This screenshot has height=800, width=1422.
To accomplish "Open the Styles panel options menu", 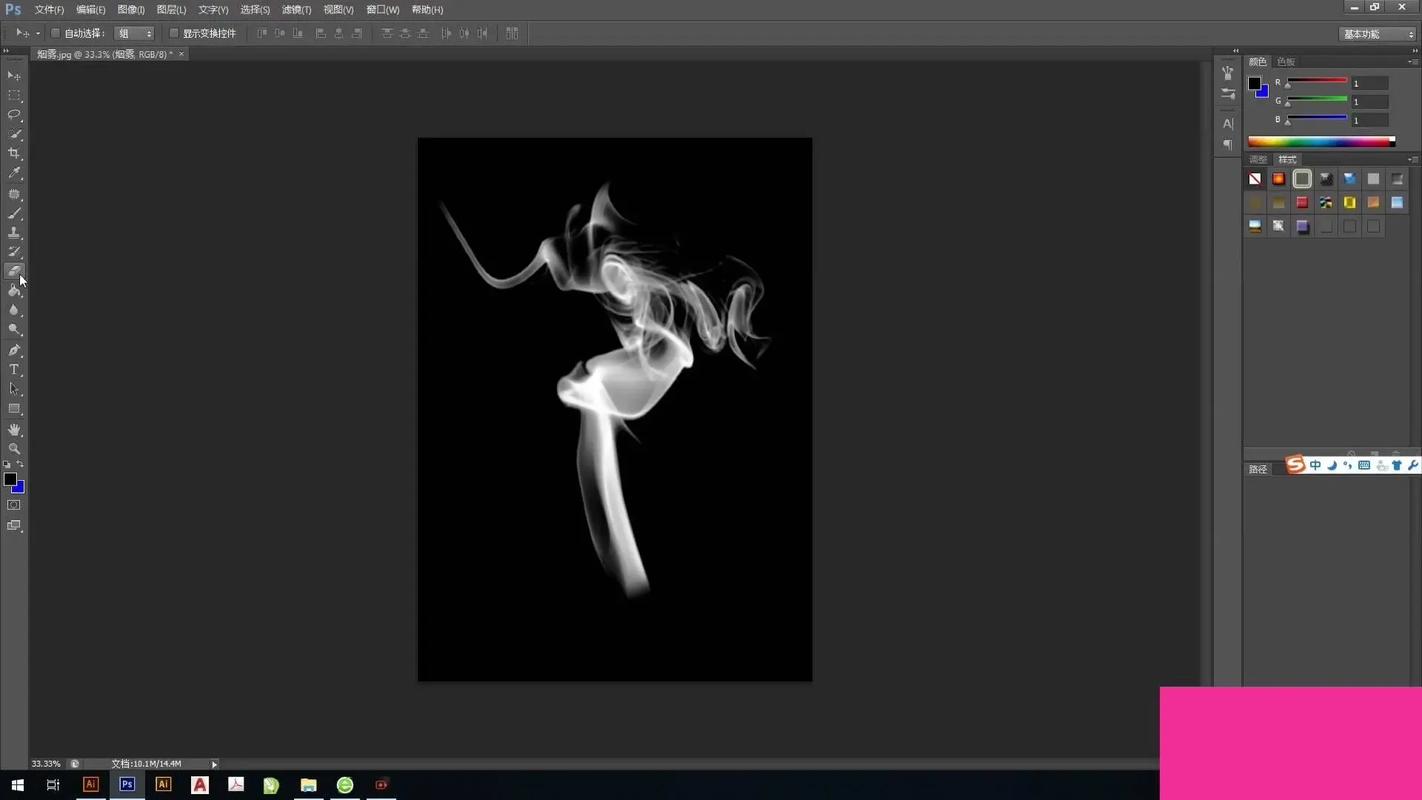I will pos(1413,160).
